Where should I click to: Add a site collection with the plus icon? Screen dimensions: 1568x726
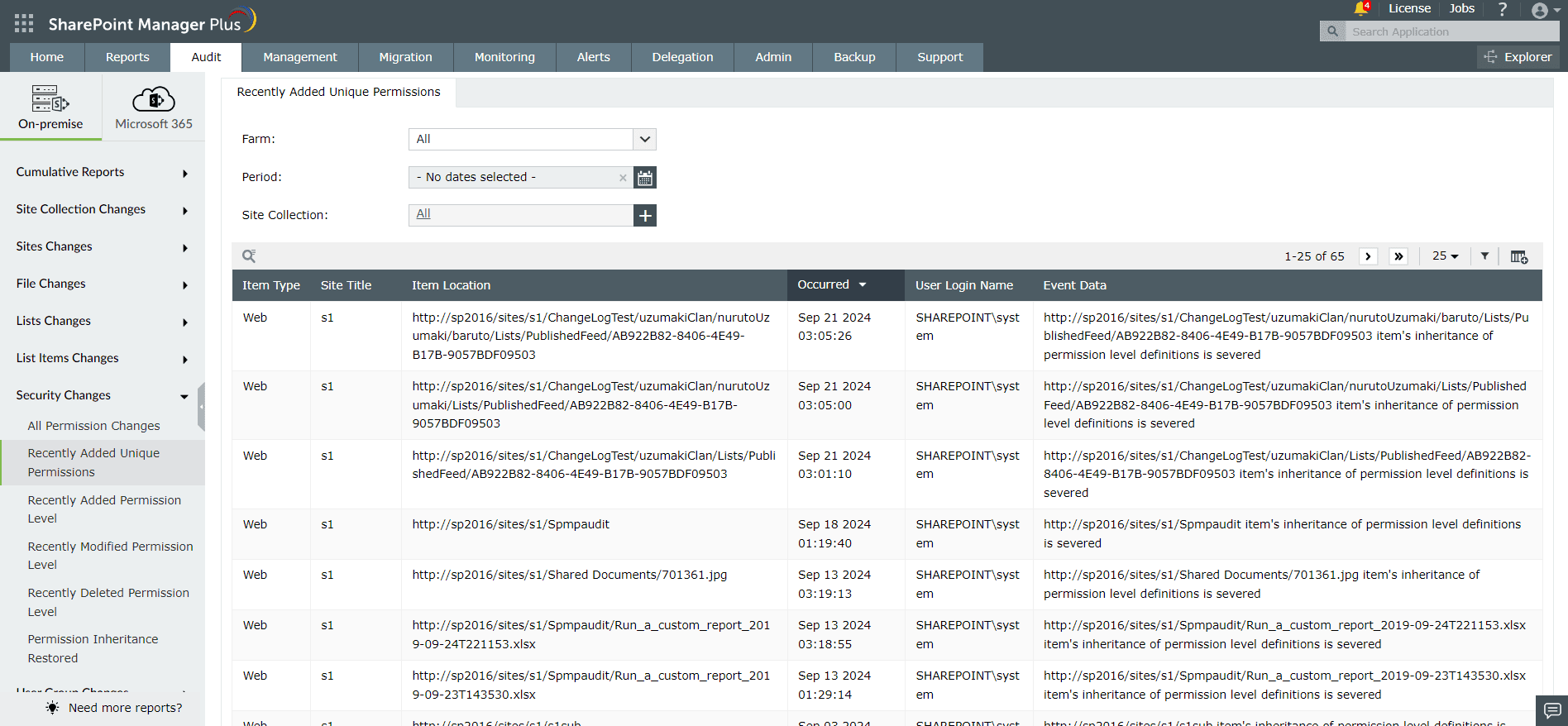645,216
